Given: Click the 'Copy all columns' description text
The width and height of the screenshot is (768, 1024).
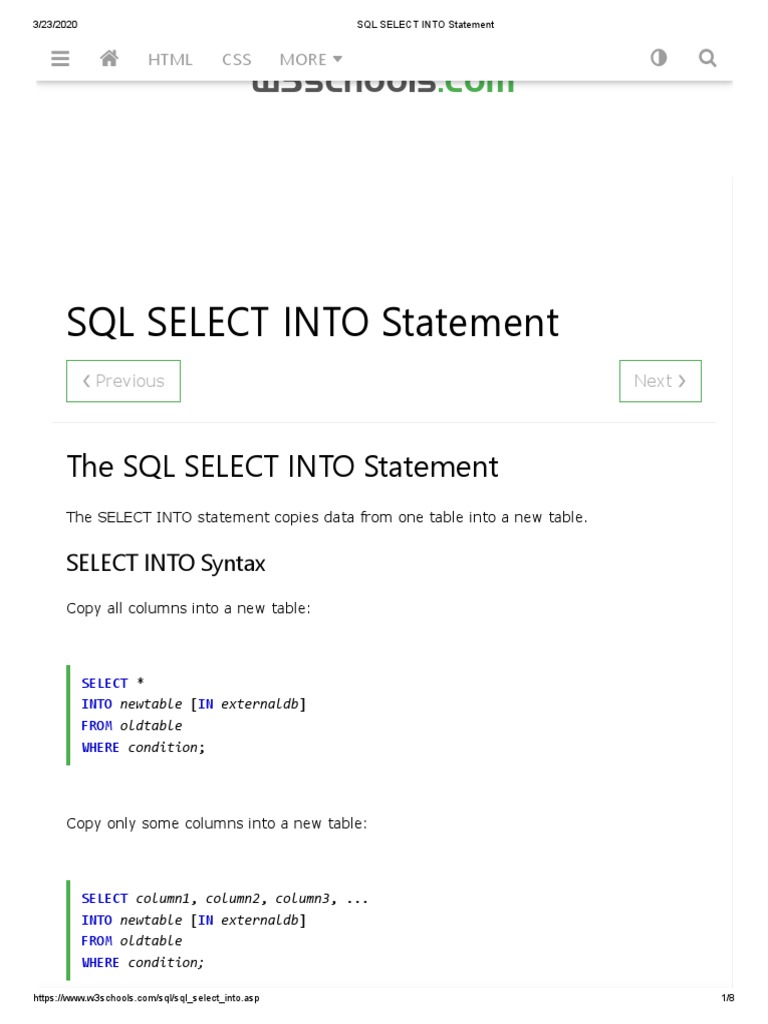Looking at the screenshot, I should (188, 608).
